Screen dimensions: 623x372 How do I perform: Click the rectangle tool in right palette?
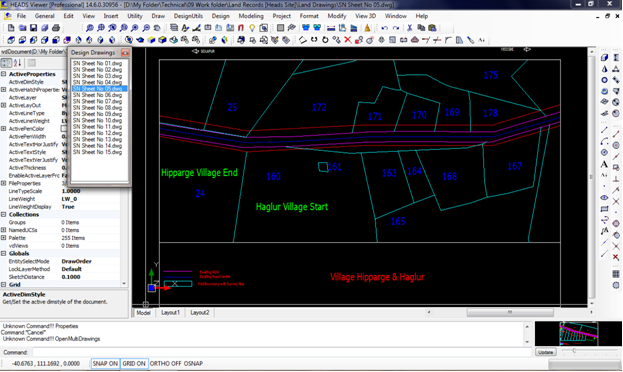click(x=604, y=209)
